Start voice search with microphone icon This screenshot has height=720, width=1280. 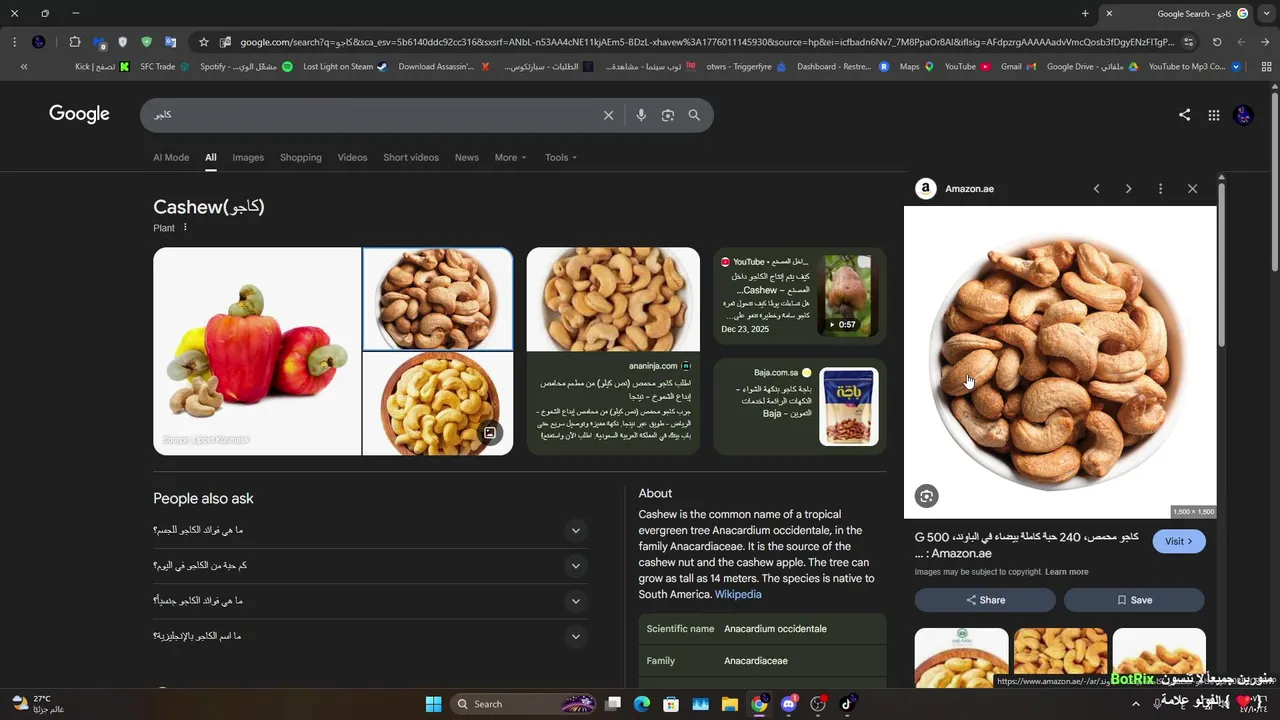(641, 115)
